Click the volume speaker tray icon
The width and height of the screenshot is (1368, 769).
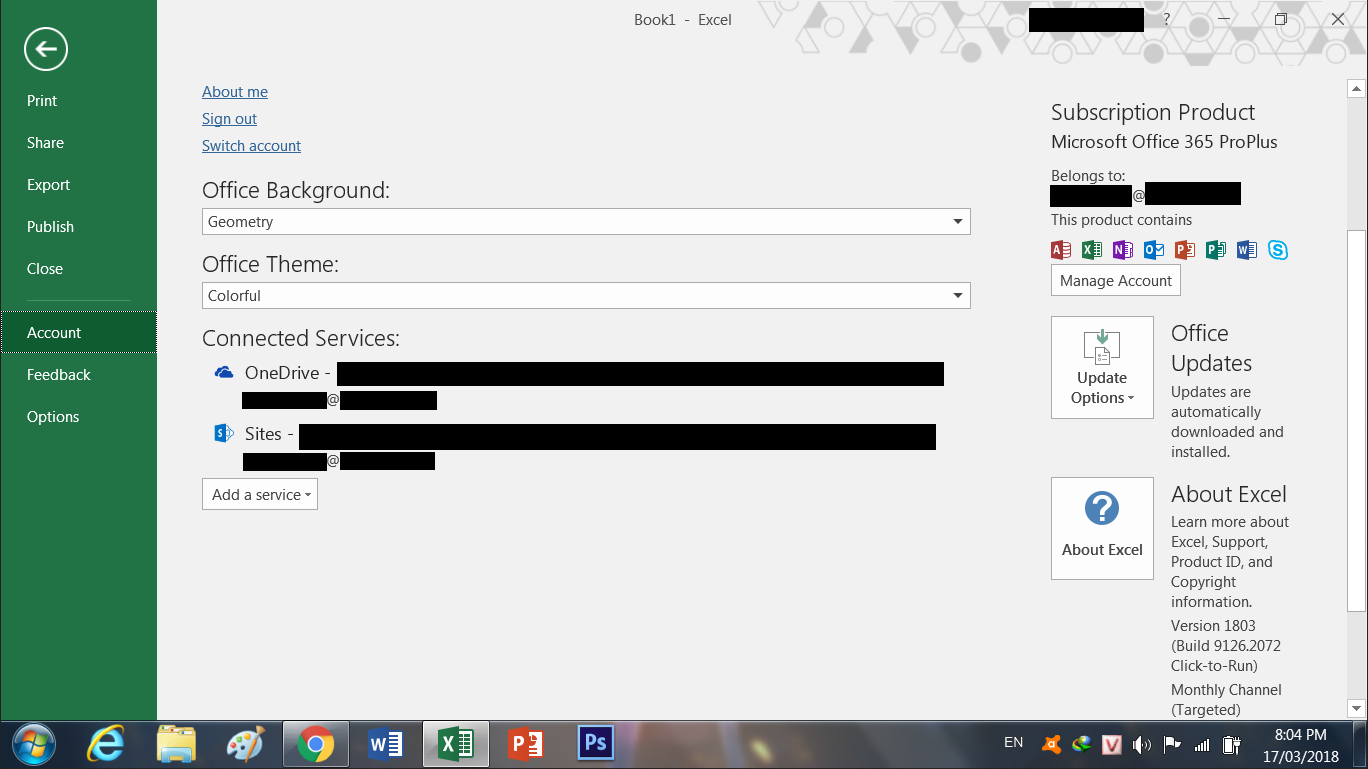(1142, 744)
